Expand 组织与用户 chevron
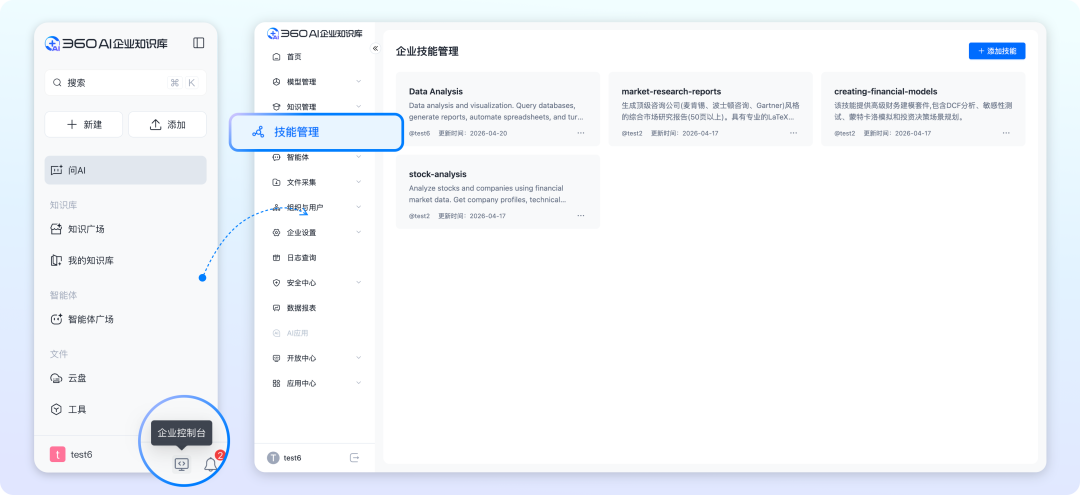 click(359, 207)
